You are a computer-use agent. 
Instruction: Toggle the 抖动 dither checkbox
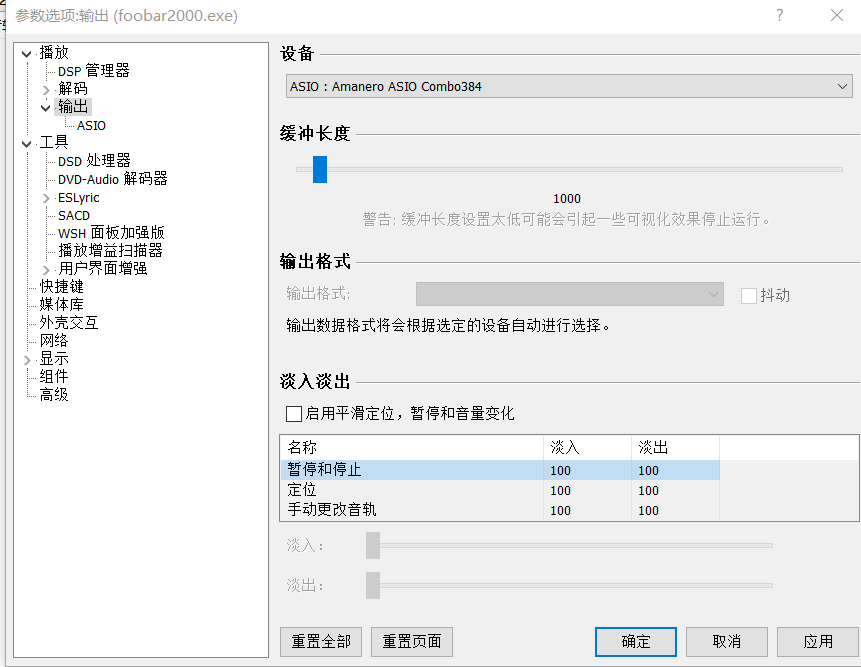click(x=748, y=295)
